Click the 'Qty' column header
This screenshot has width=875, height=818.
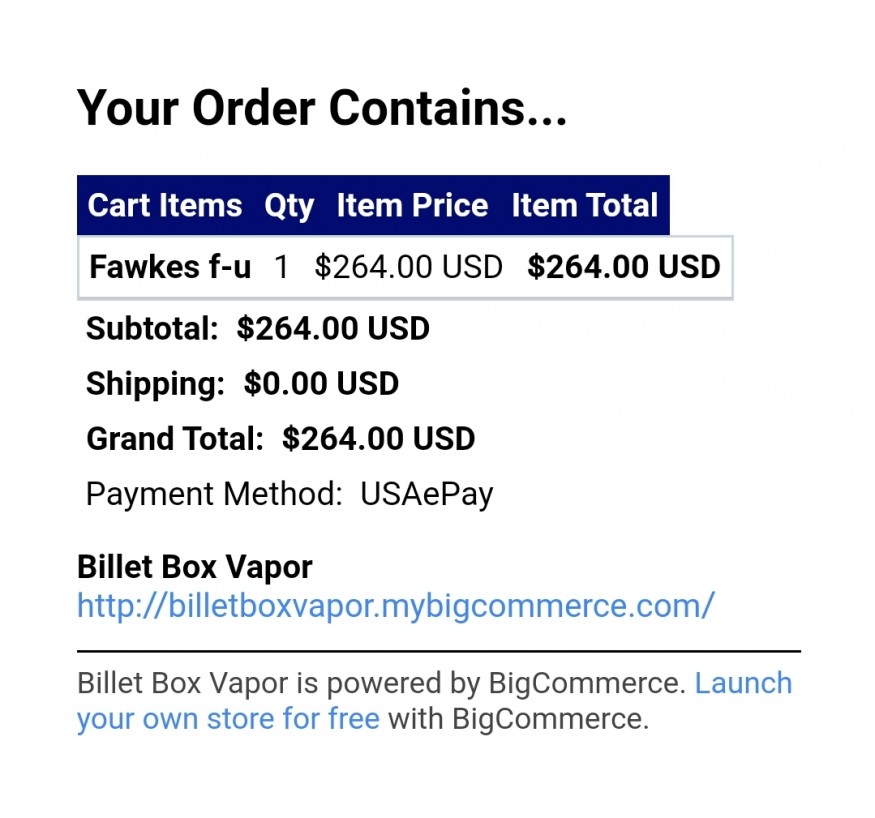(289, 206)
